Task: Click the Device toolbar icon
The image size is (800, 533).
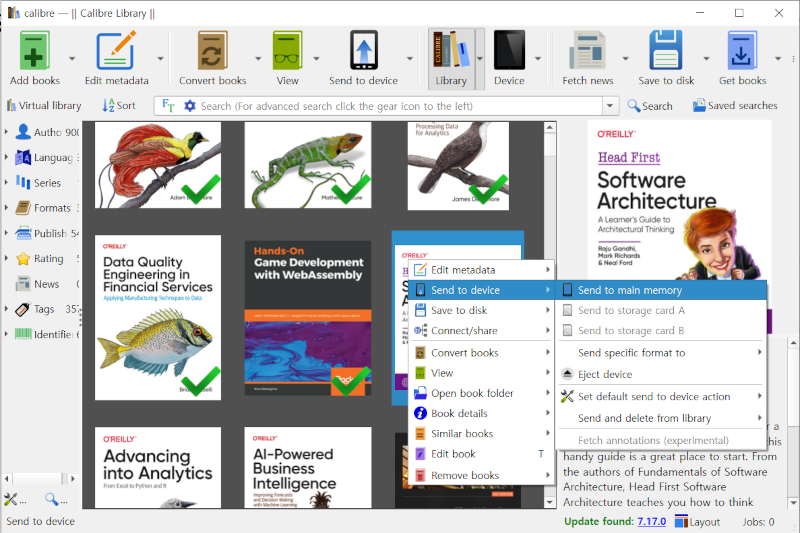Action: (509, 50)
